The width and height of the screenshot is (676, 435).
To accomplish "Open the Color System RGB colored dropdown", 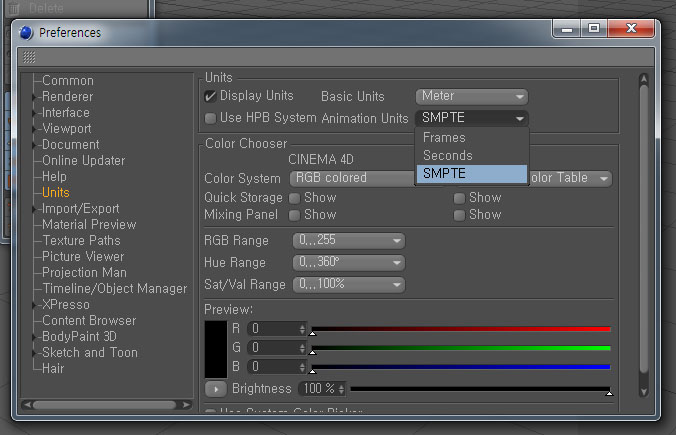I will 353,178.
